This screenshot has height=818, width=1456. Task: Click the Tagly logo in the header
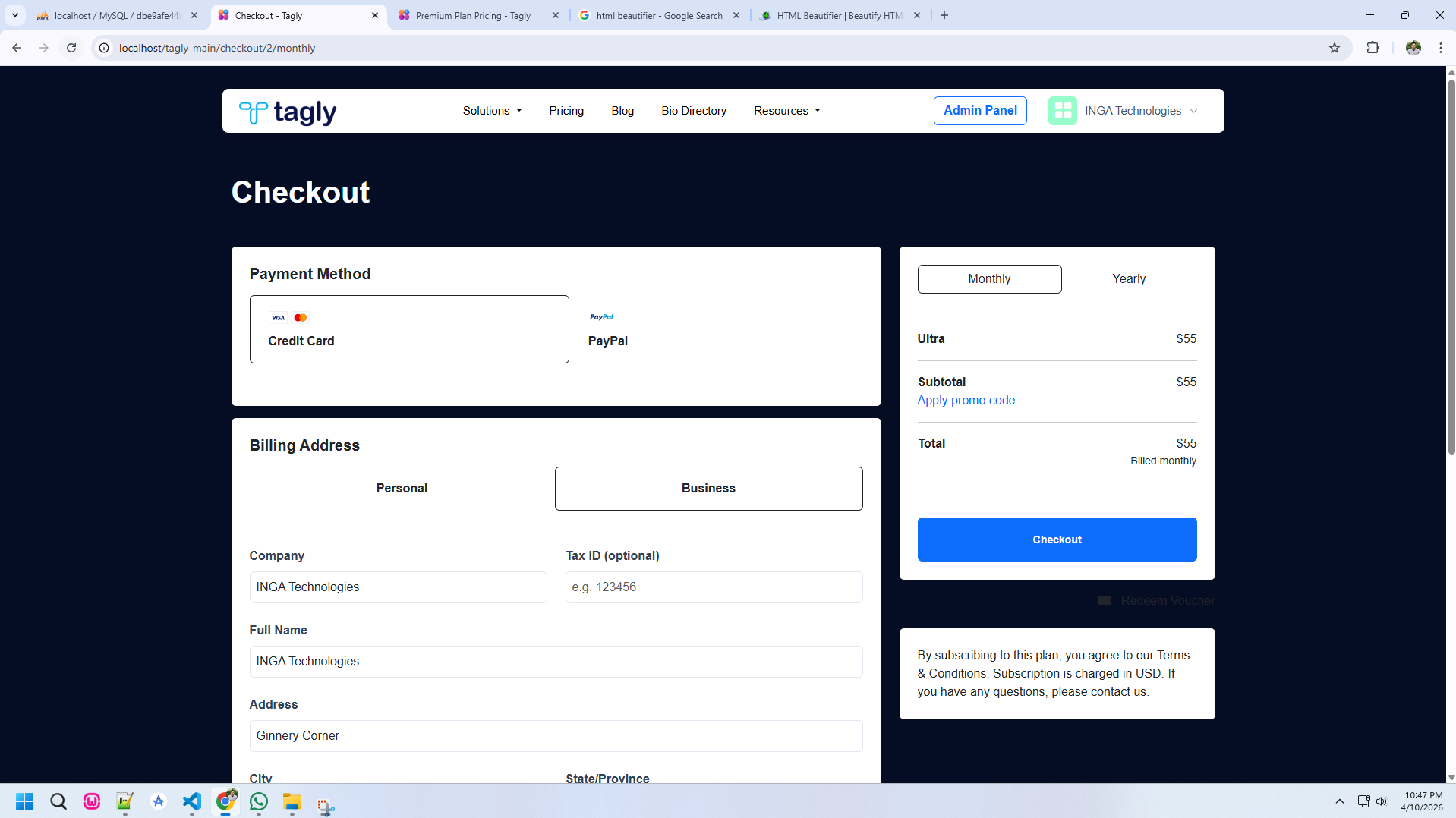288,112
